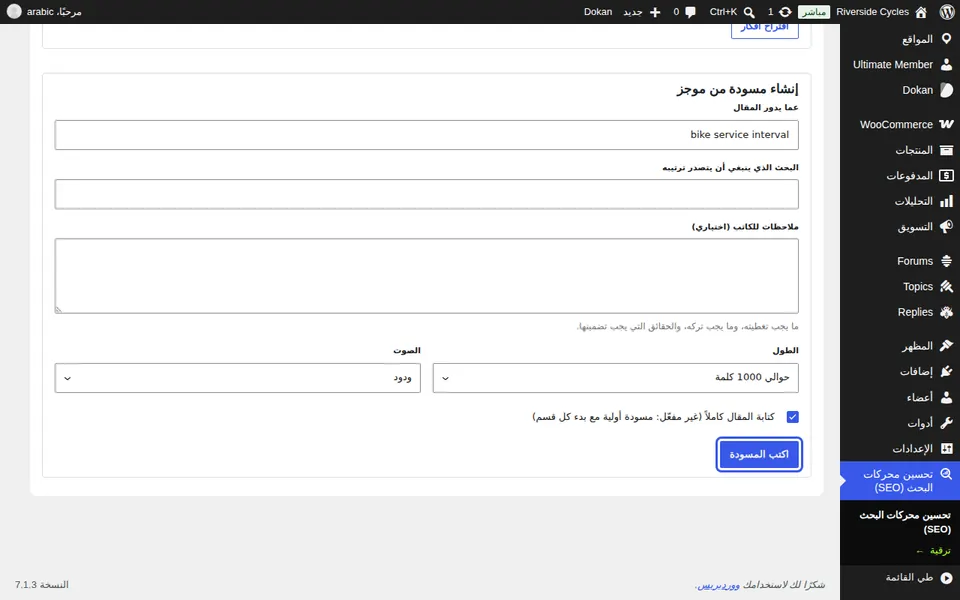Image resolution: width=960 pixels, height=600 pixels.
Task: Click the plus icon for new content
Action: (x=655, y=12)
